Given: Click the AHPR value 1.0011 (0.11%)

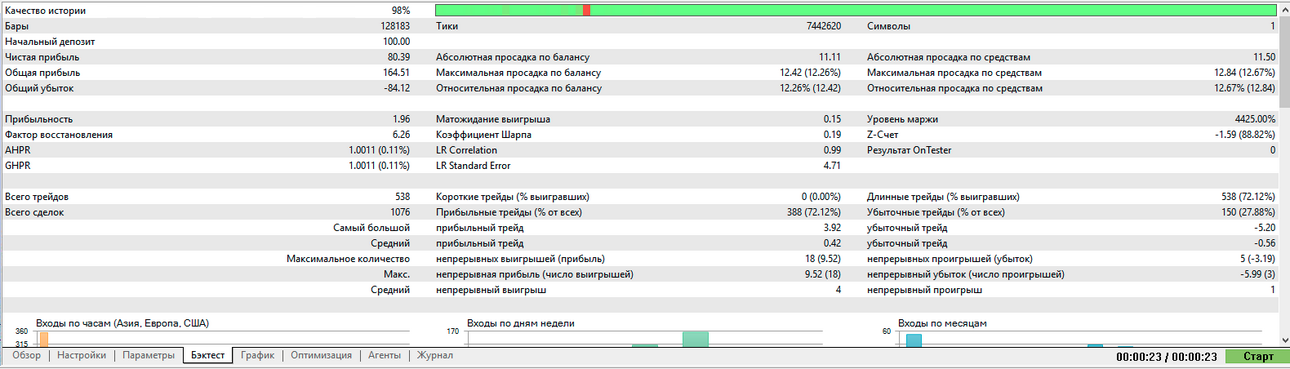Looking at the screenshot, I should [380, 150].
